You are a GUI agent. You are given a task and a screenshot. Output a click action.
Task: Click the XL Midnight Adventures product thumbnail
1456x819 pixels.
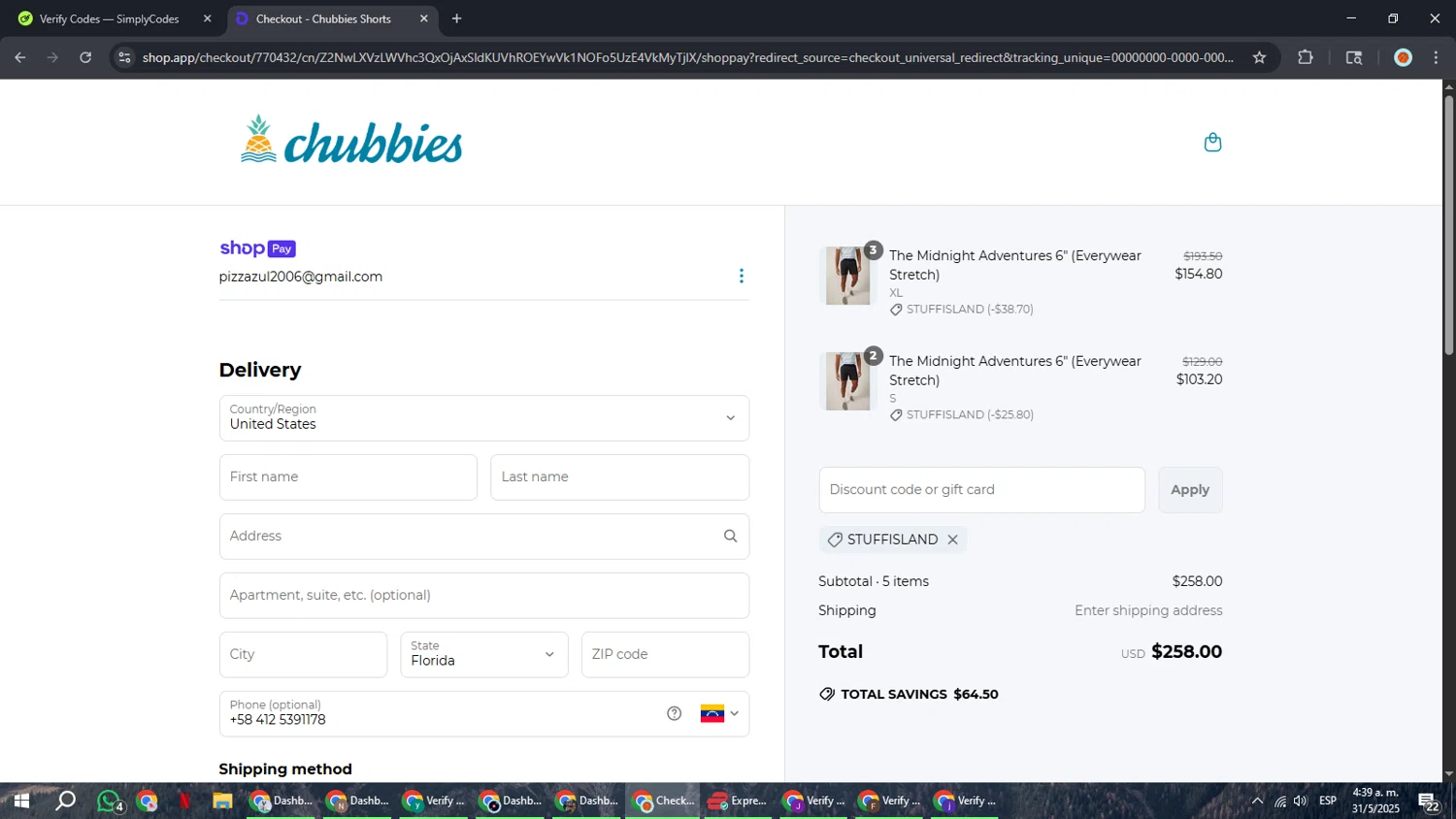847,276
